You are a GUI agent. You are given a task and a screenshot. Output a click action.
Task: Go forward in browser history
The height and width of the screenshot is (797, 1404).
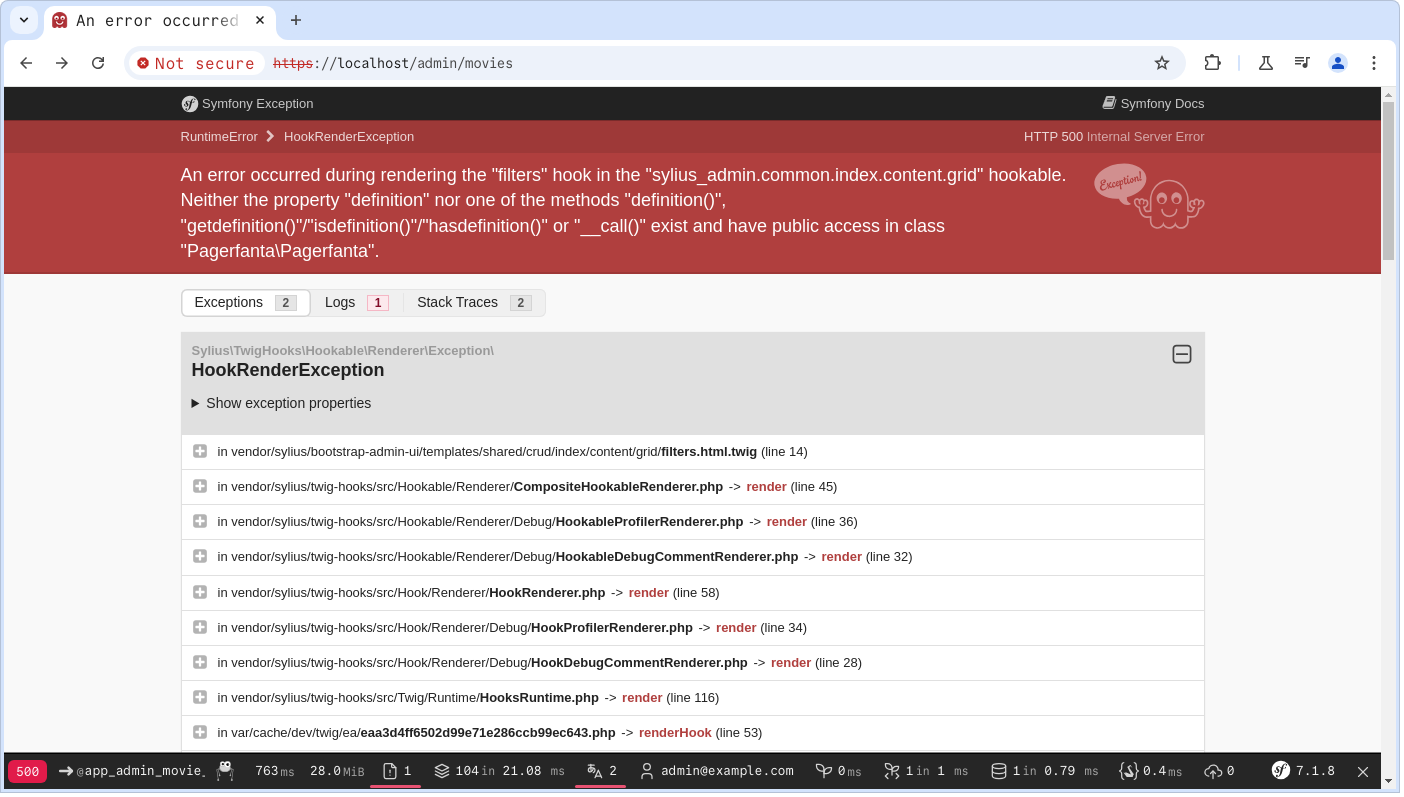pos(62,63)
